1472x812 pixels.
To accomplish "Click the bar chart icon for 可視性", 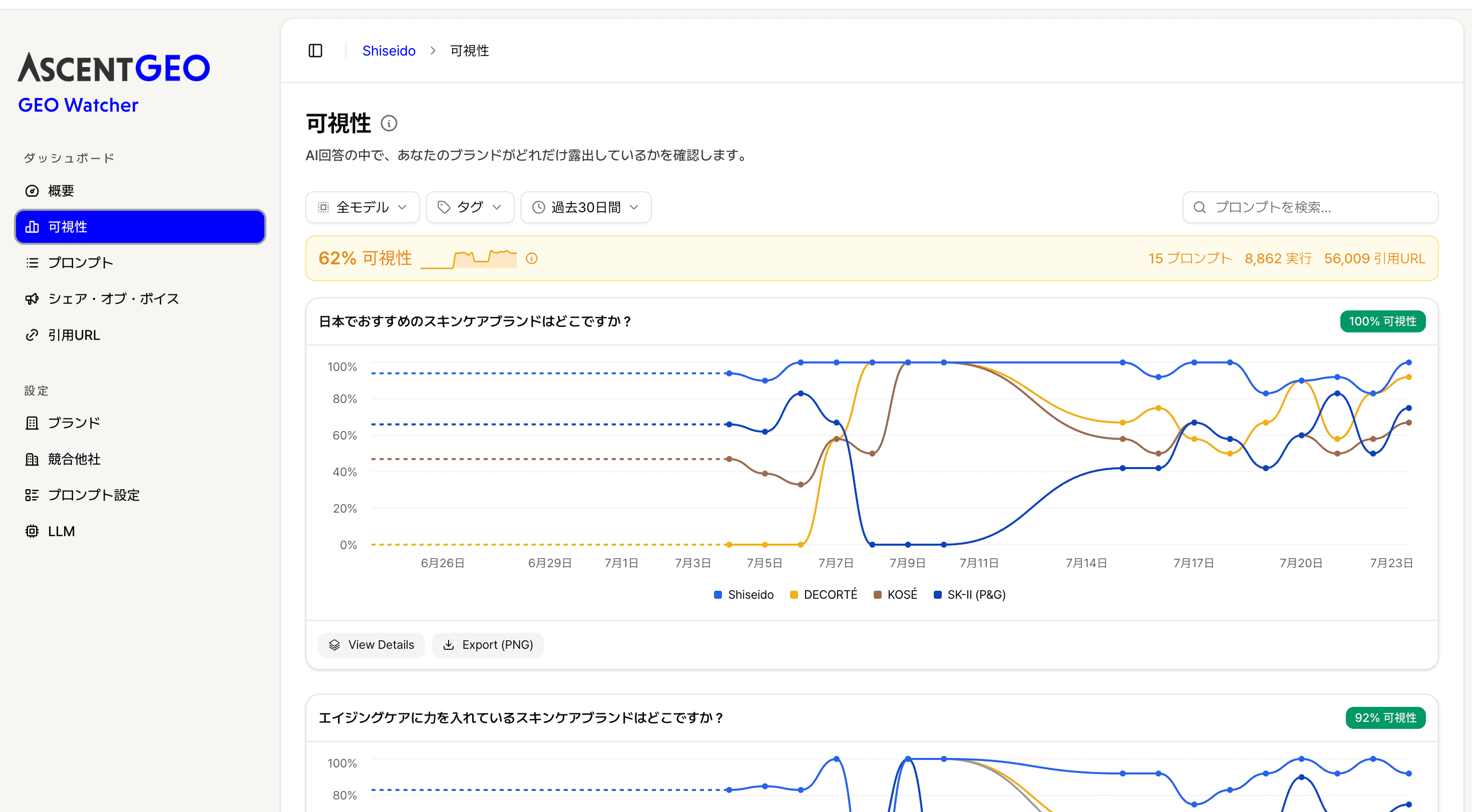I will pyautogui.click(x=32, y=227).
